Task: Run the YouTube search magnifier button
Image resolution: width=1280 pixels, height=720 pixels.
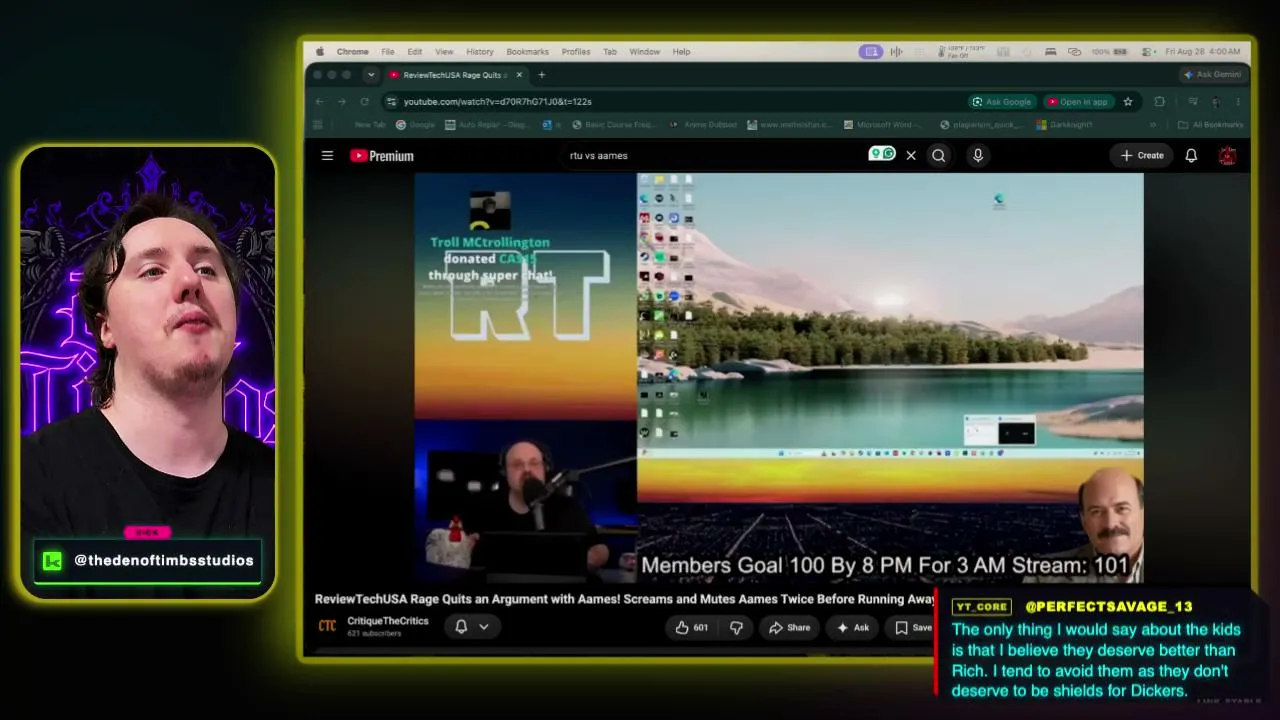Action: pyautogui.click(x=938, y=155)
